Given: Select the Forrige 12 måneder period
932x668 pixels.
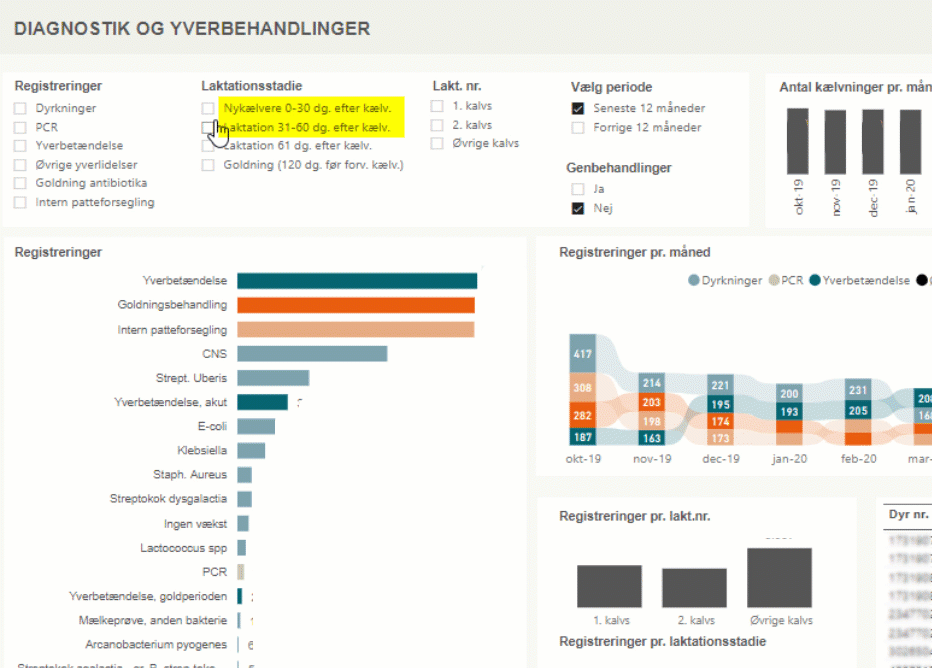Looking at the screenshot, I should coord(578,128).
